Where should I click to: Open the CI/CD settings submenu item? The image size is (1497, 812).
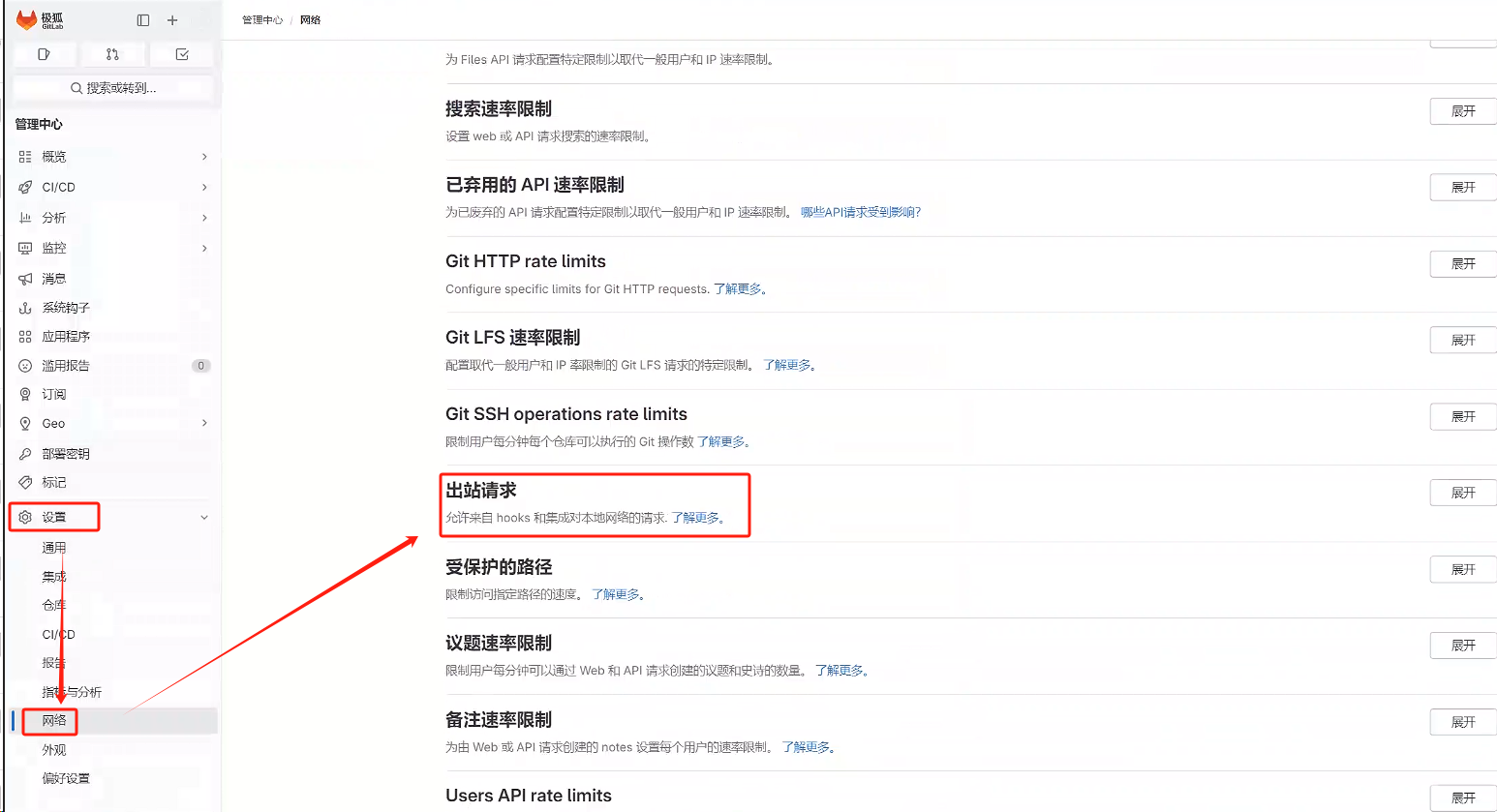58,635
